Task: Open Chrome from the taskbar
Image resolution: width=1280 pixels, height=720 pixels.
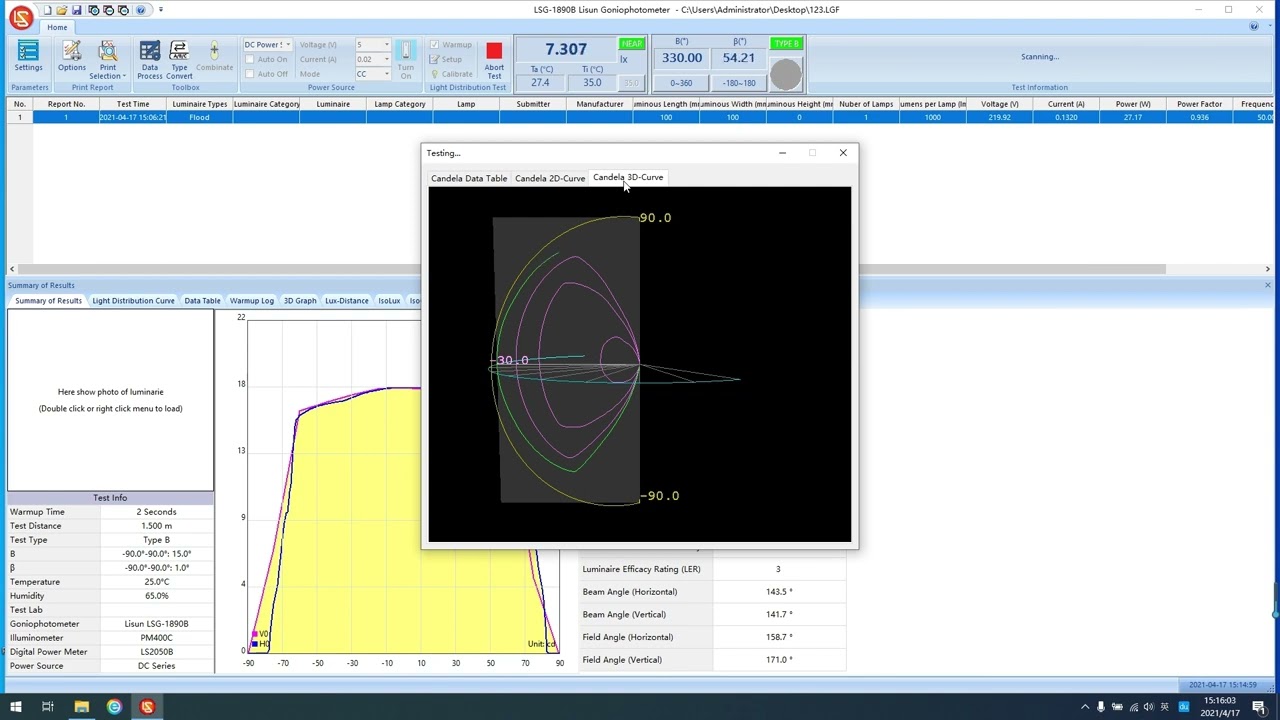Action: click(x=114, y=707)
